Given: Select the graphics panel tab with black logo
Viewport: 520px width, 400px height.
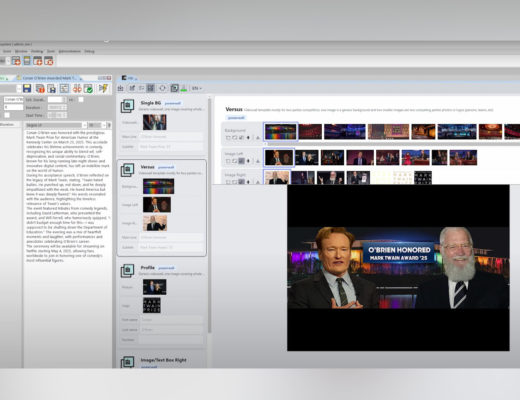Looking at the screenshot, I should click(x=128, y=78).
